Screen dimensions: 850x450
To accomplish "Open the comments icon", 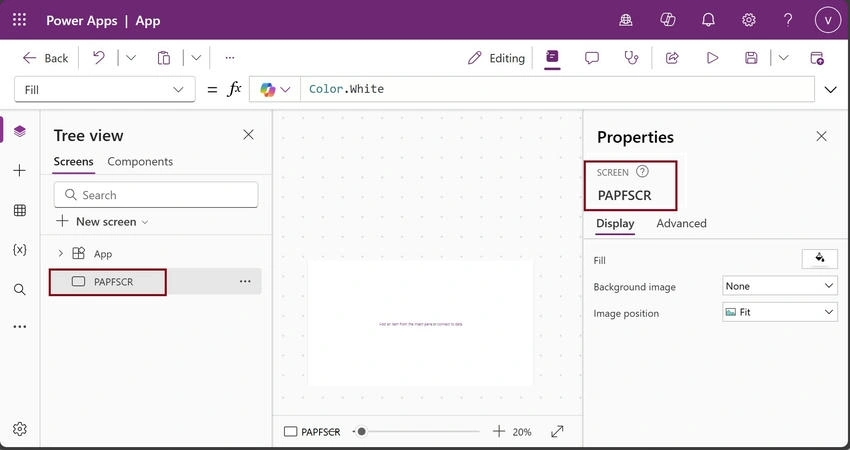I will [x=591, y=58].
